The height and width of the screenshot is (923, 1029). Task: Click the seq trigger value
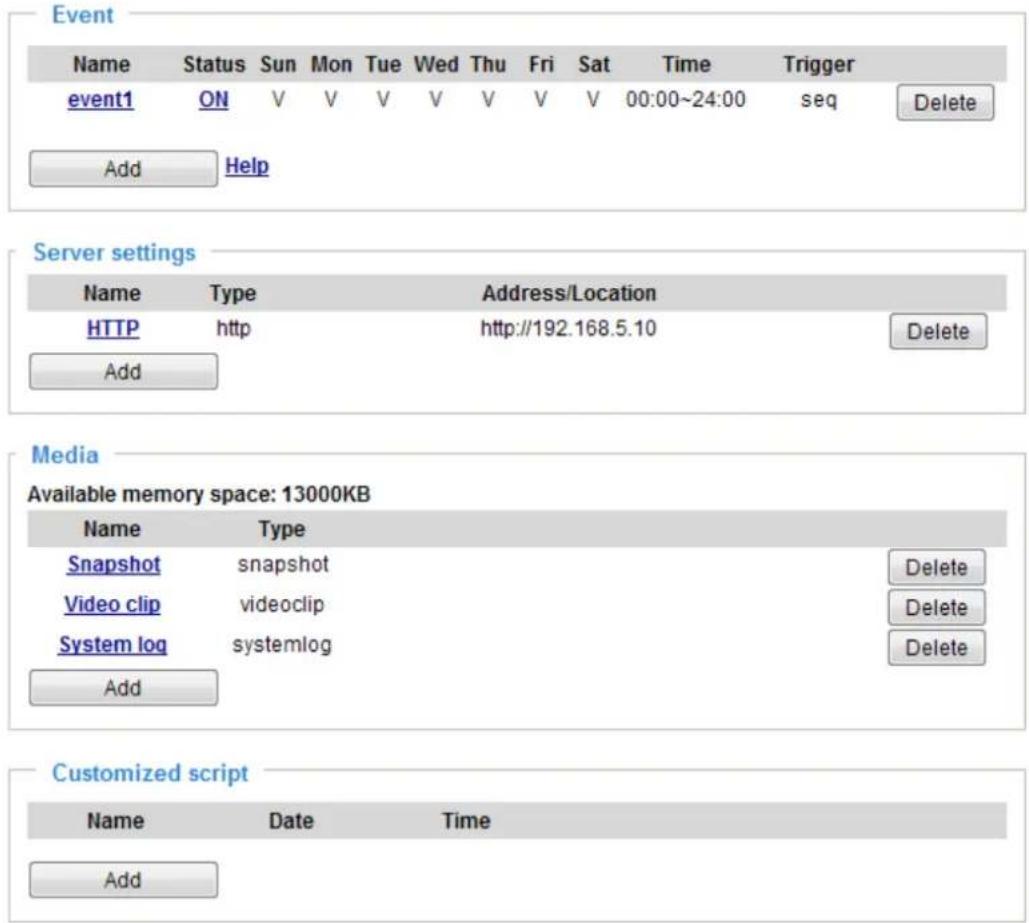tap(818, 100)
